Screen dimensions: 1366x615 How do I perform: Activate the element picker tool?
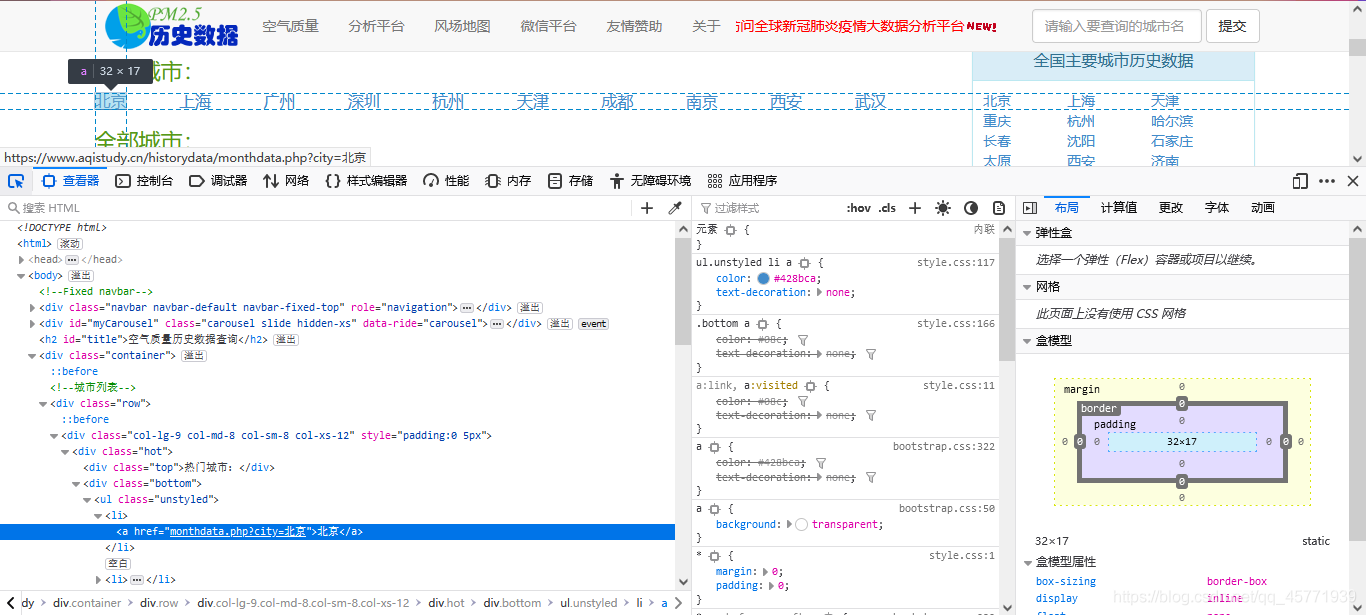[x=16, y=181]
